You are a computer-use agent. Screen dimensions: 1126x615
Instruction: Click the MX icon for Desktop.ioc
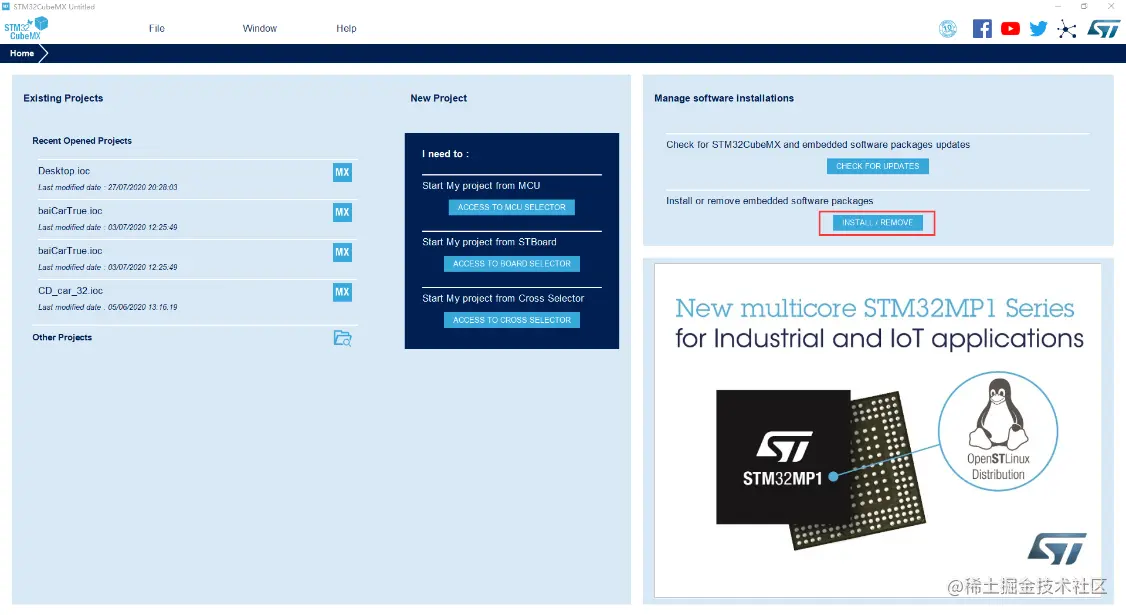[343, 172]
